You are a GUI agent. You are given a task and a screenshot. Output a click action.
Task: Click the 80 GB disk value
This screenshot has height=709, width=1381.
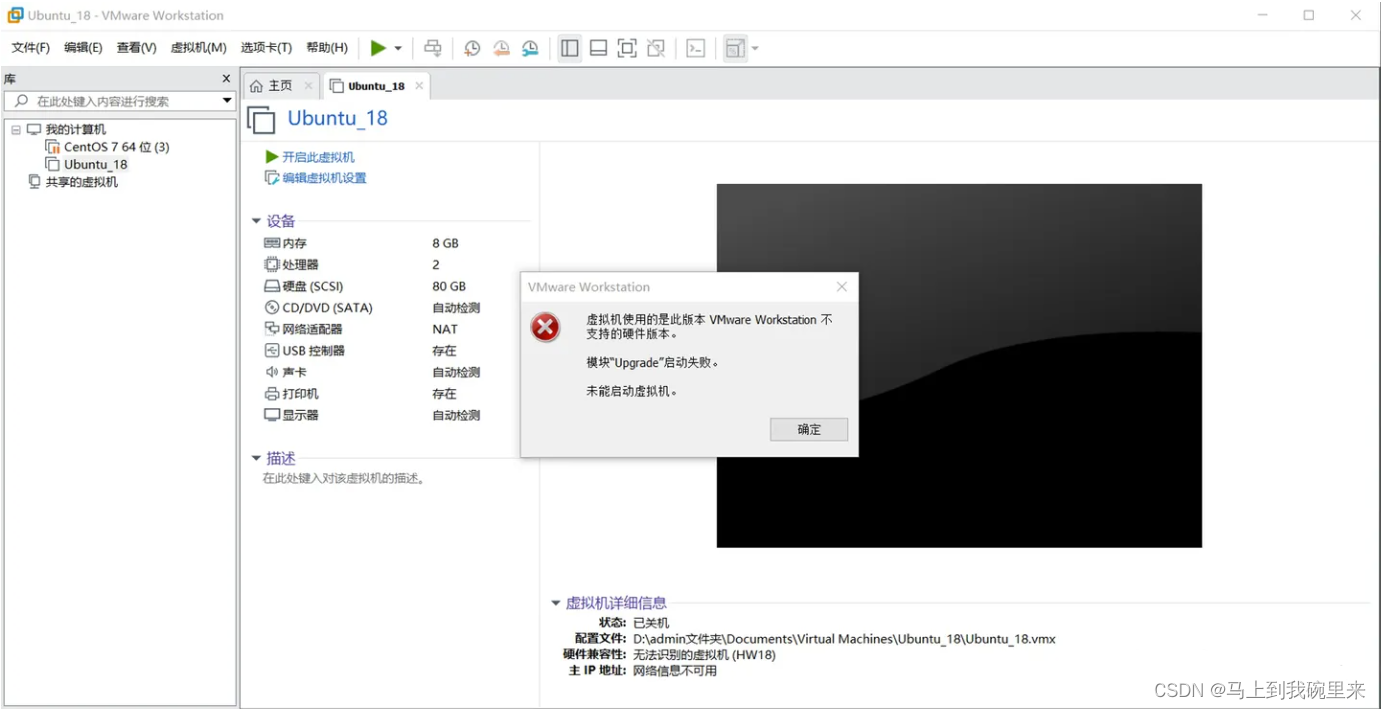pyautogui.click(x=449, y=286)
